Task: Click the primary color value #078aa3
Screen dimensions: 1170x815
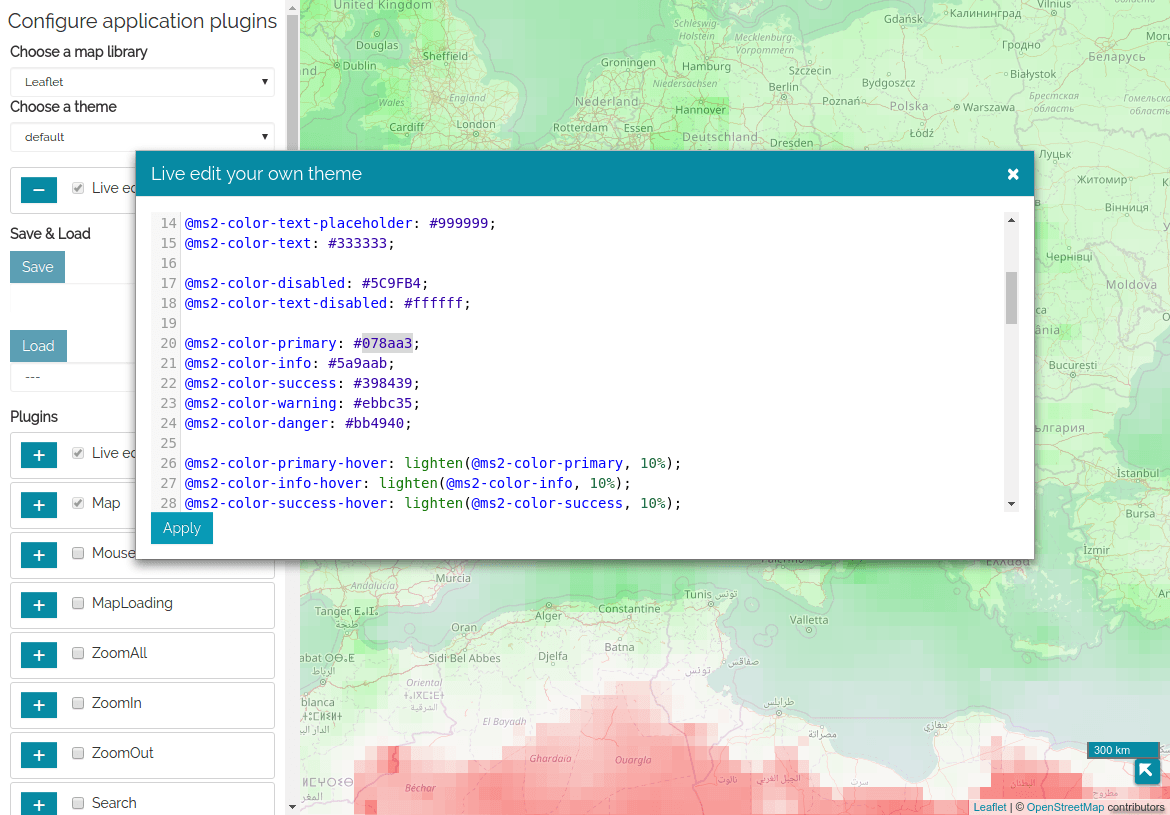Action: (387, 343)
